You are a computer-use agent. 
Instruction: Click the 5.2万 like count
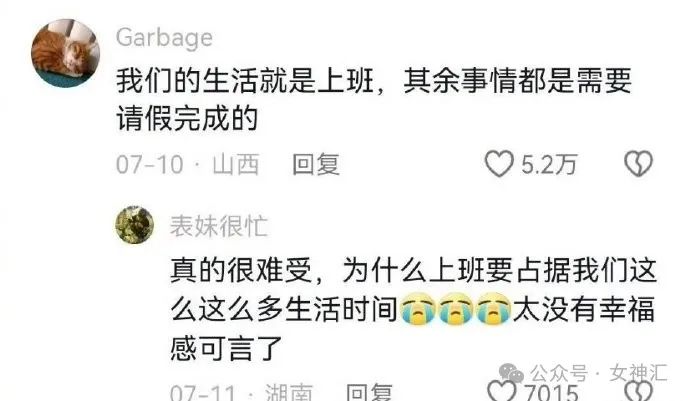tap(549, 165)
